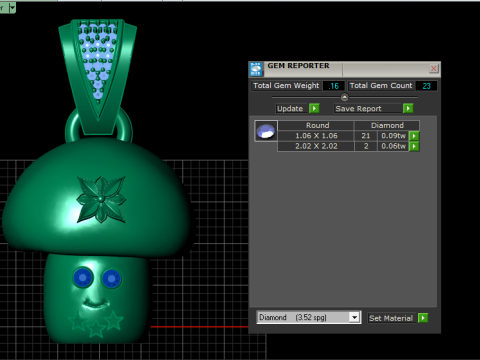Click the Set Material button
Screen dimensions: 480x360
[391, 318]
